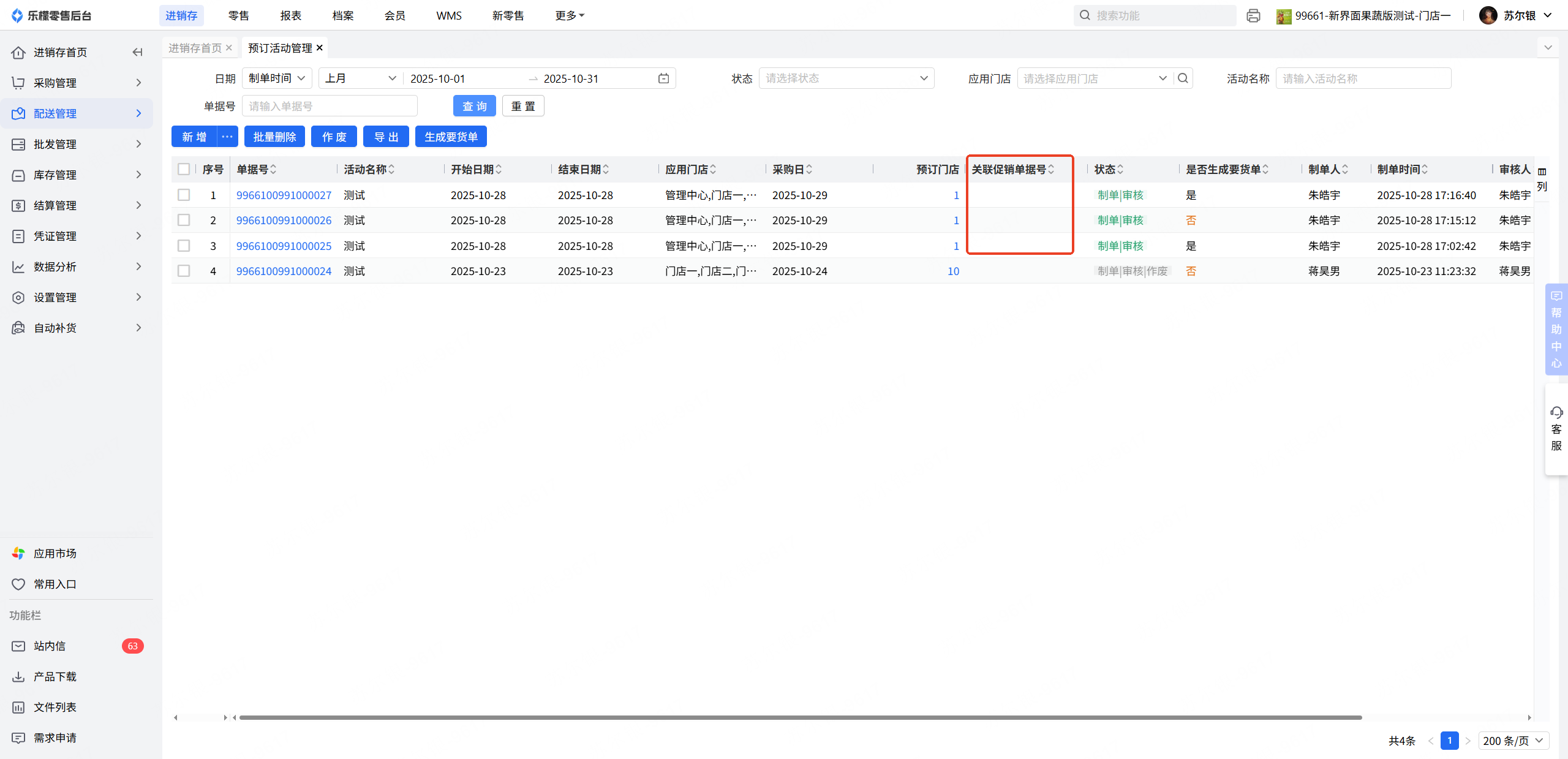The height and width of the screenshot is (759, 1568).
Task: Open order link 9966100991000027
Action: coord(284,195)
